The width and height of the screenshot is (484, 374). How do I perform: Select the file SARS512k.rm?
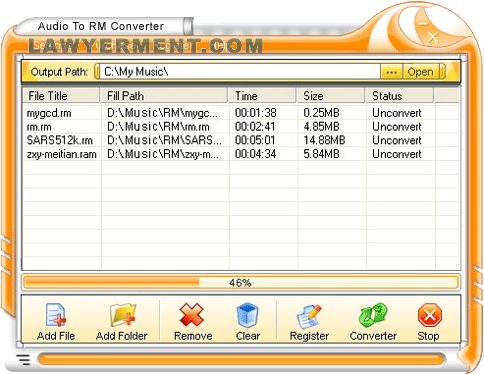point(60,140)
